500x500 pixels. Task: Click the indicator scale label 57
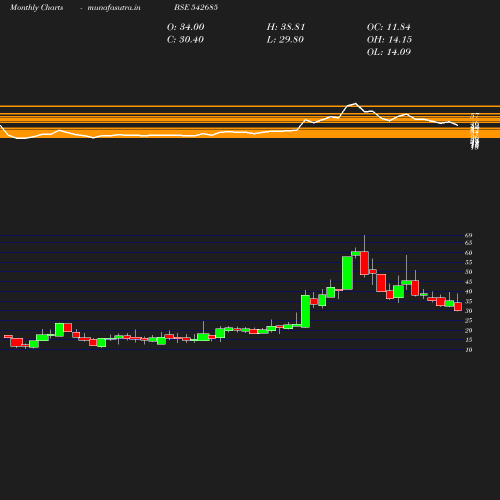[x=475, y=116]
